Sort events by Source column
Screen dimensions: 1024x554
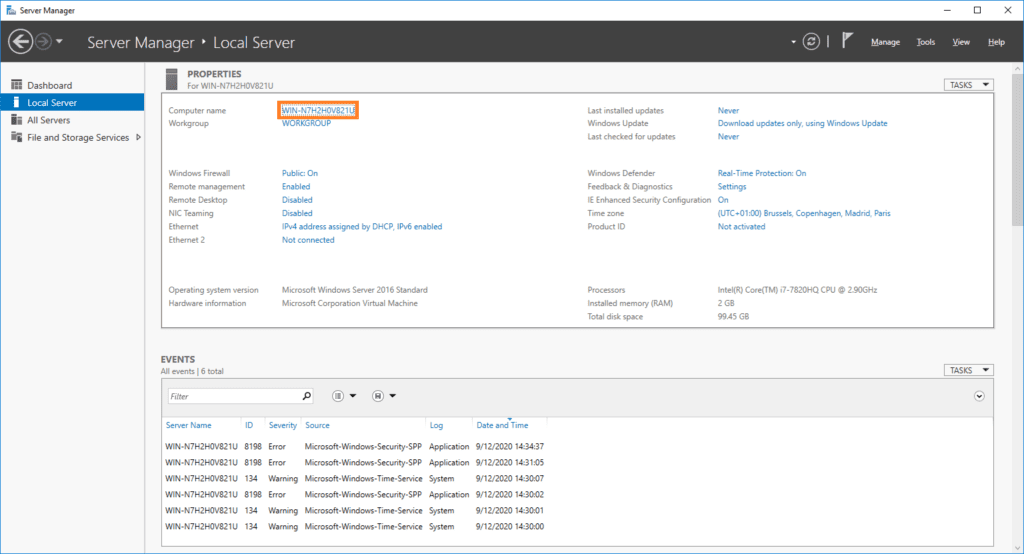(317, 425)
